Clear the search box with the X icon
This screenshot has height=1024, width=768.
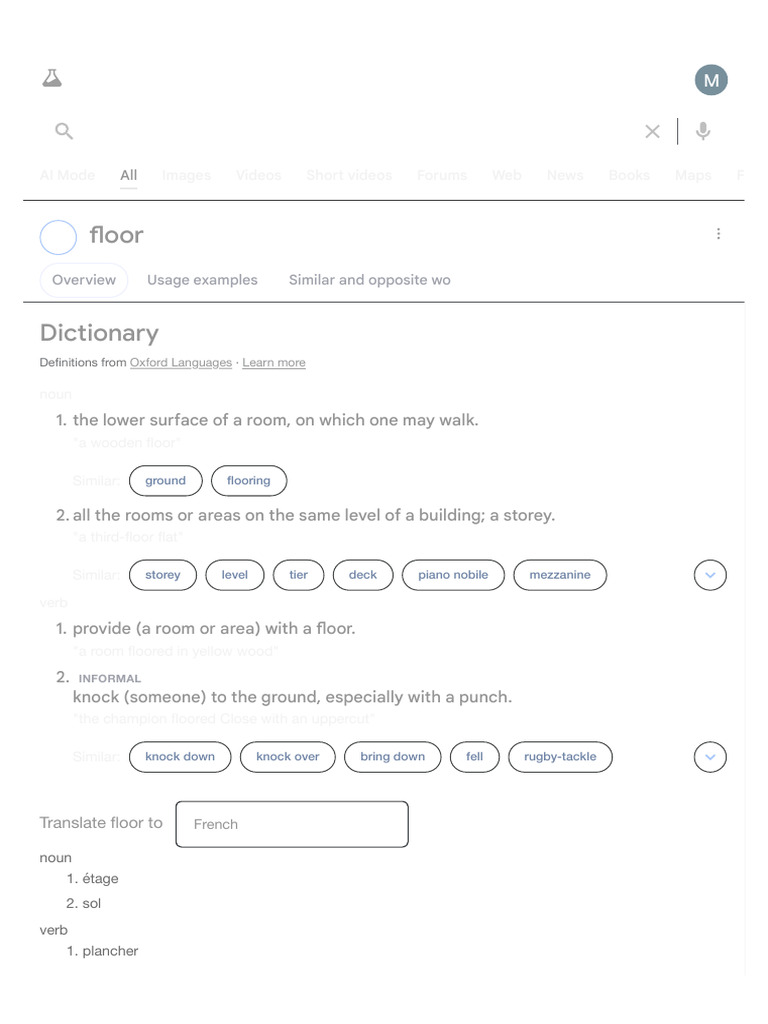(652, 131)
